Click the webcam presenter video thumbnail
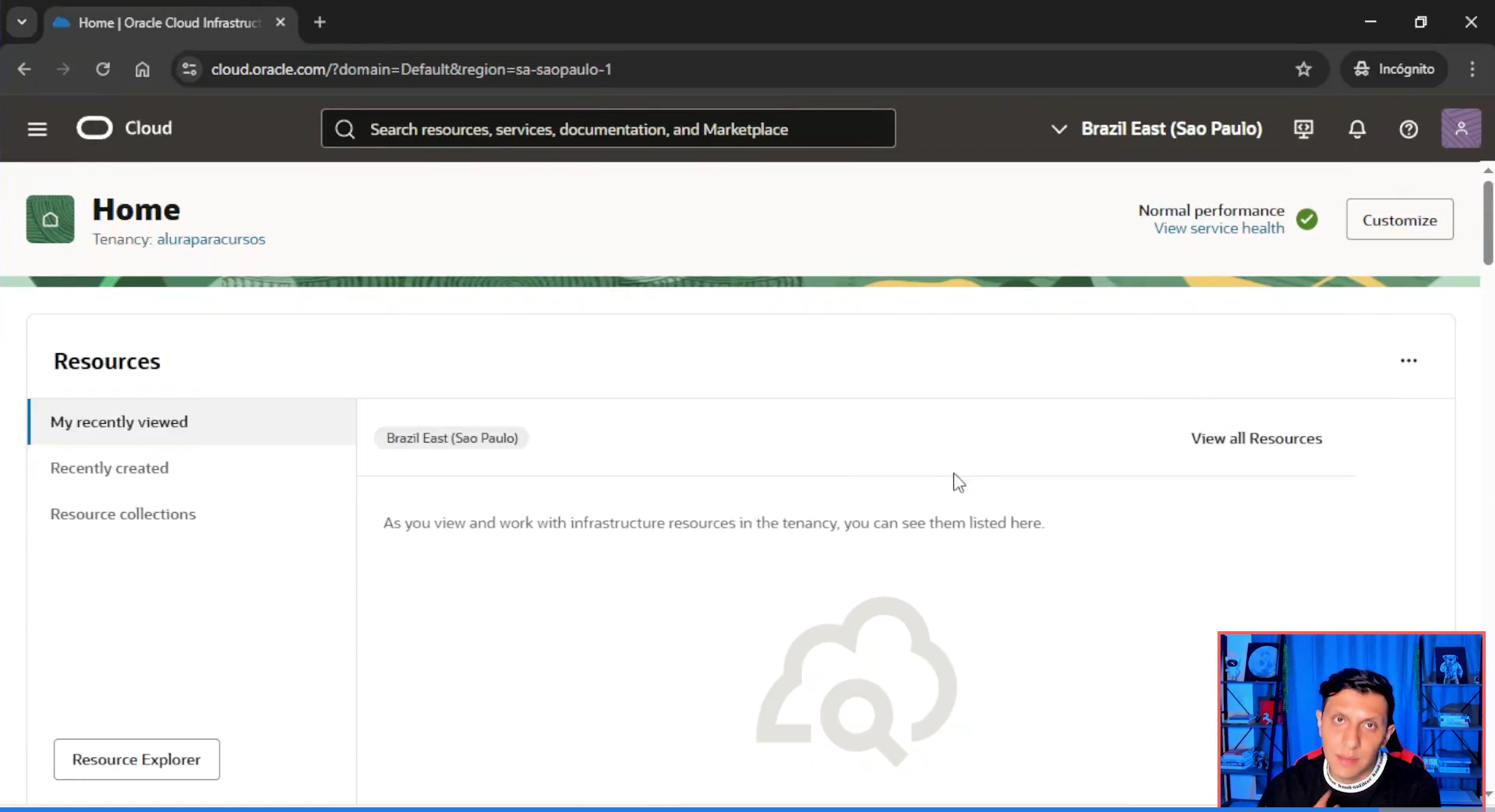The image size is (1495, 812). tap(1351, 720)
